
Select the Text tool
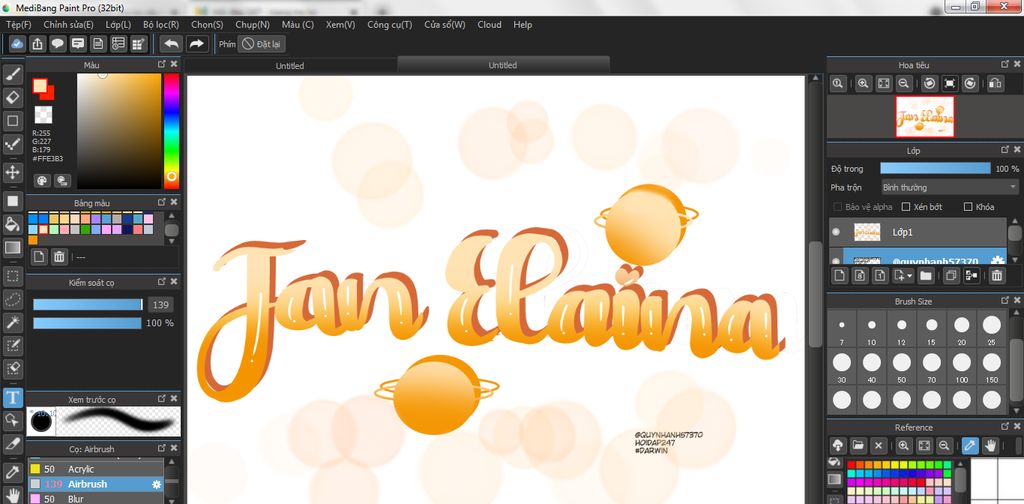pos(12,398)
